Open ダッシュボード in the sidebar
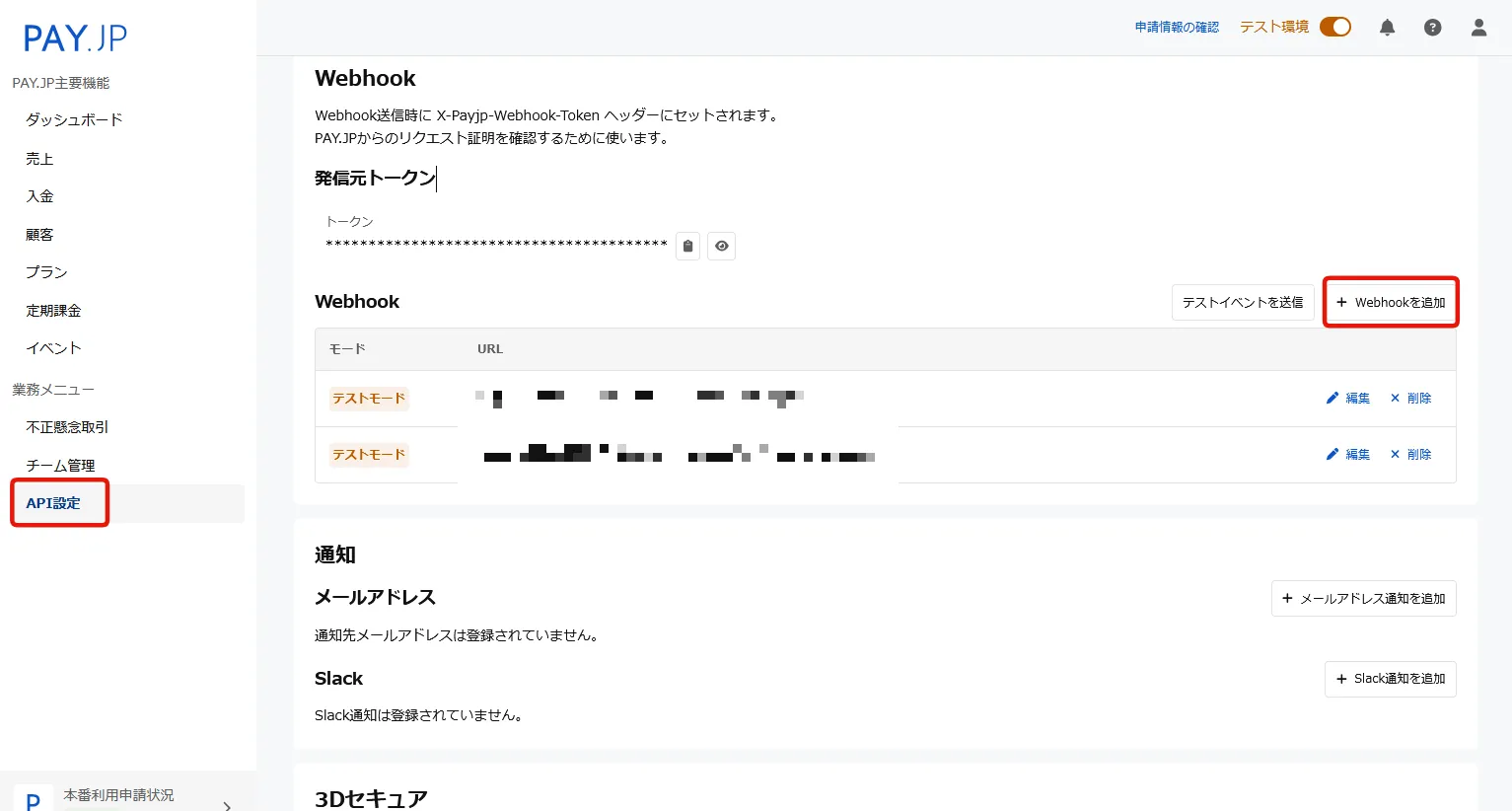This screenshot has height=811, width=1512. (x=74, y=120)
